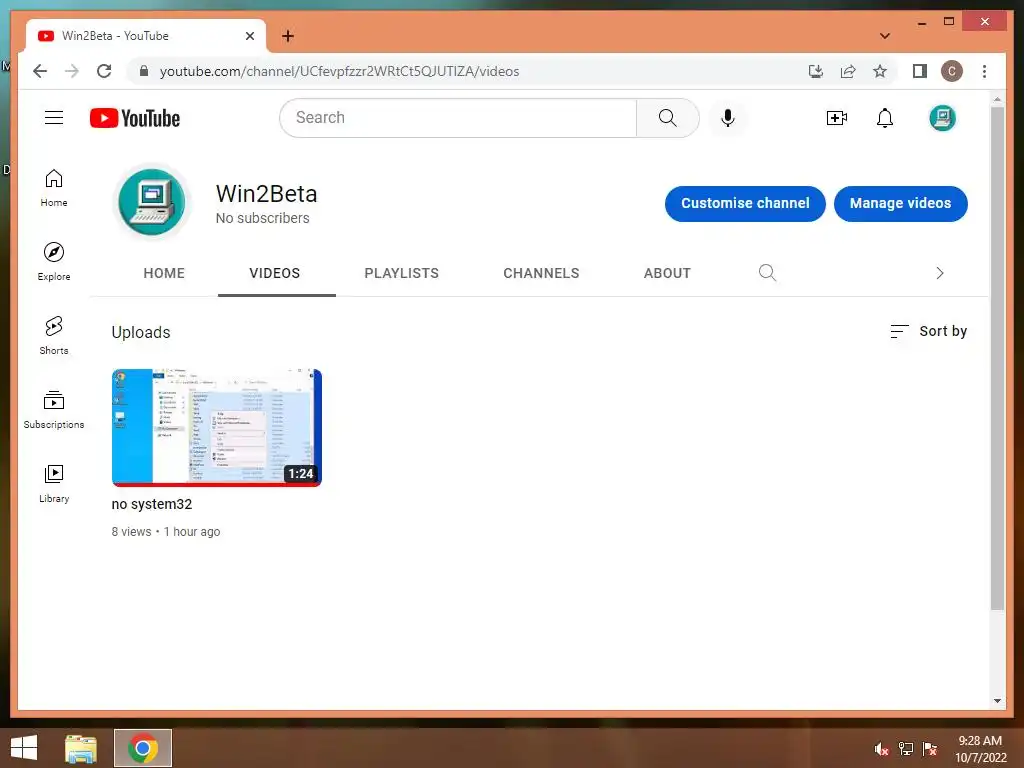Select the Win2Beta - YouTube browser tab

[x=145, y=36]
